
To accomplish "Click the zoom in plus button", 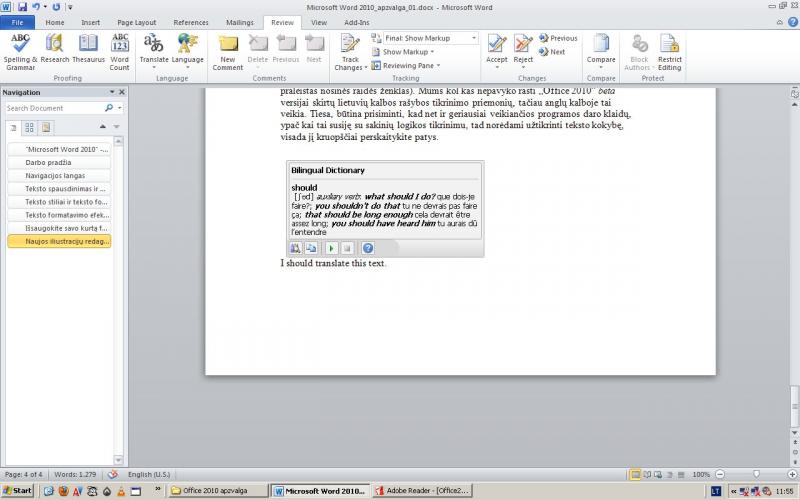I will pos(792,474).
